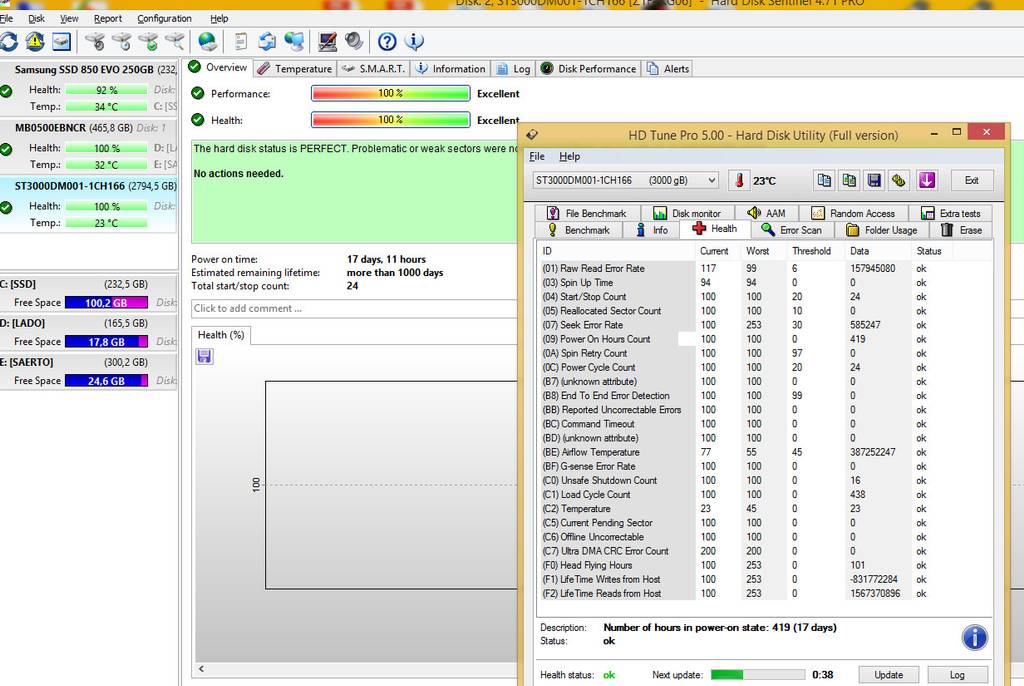
Task: Open the Extra tests tab in HD Tune
Action: [x=951, y=213]
